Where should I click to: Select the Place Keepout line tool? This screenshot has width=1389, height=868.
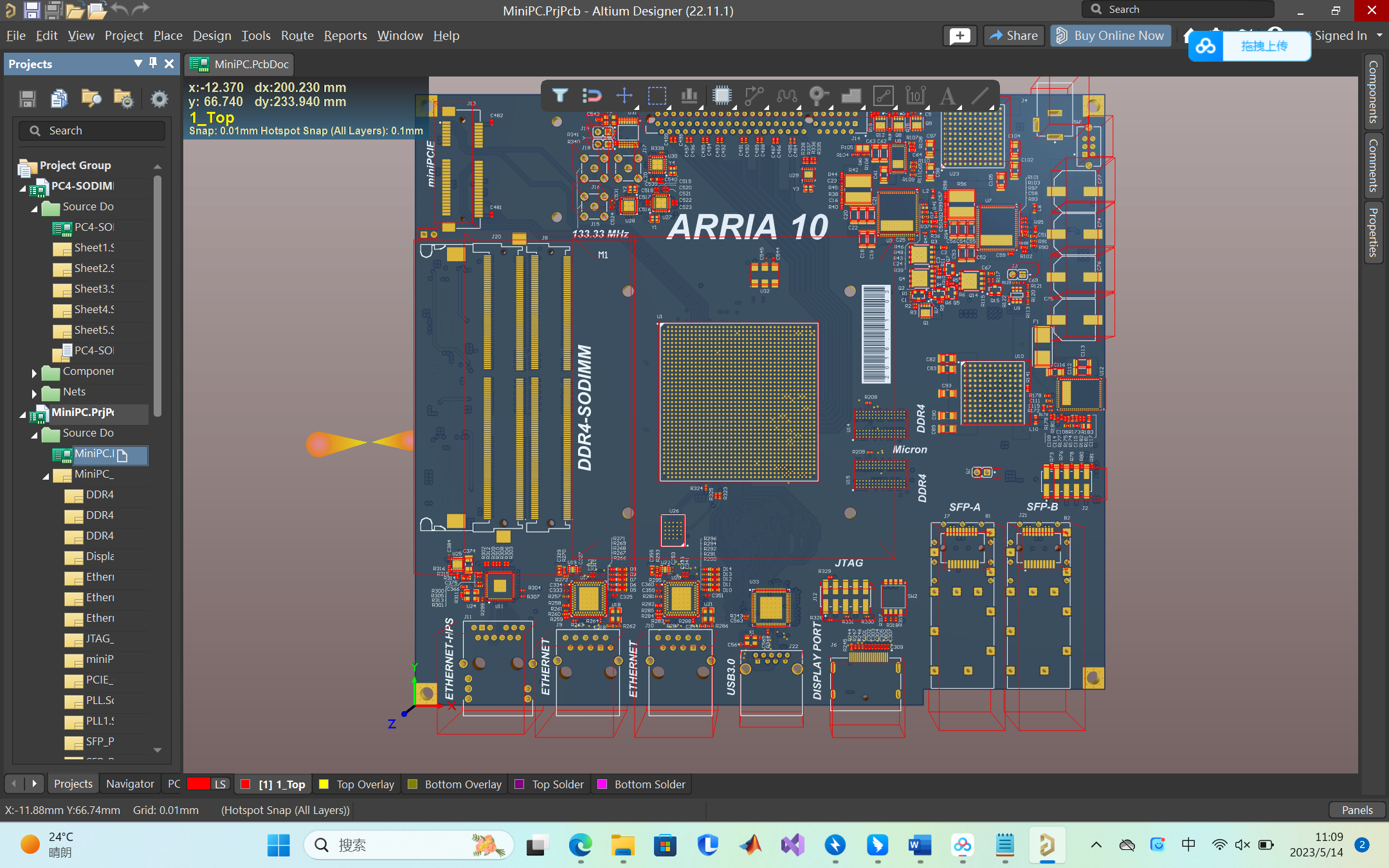tap(883, 96)
